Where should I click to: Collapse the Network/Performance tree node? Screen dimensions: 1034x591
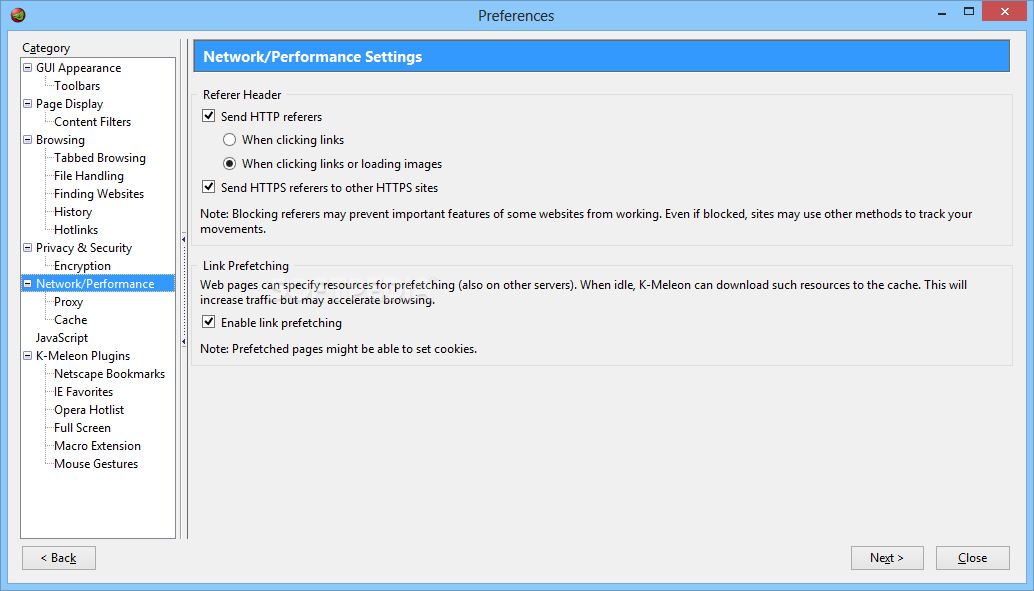(28, 284)
